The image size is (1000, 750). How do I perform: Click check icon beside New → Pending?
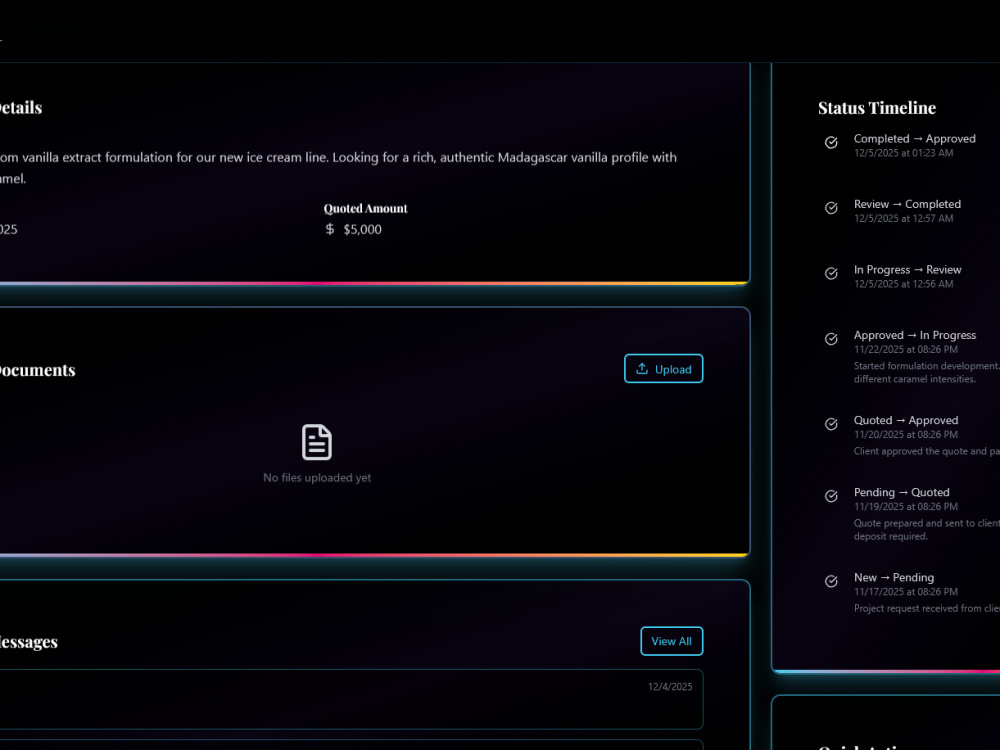click(x=831, y=581)
